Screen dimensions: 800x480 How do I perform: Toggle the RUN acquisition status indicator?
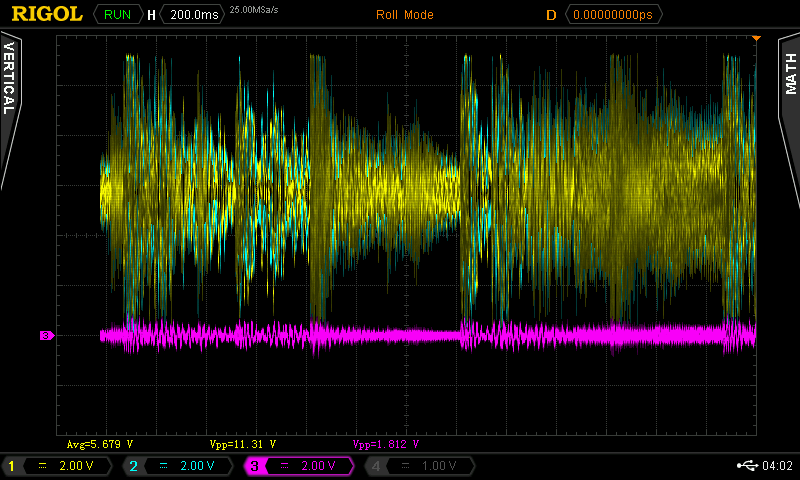tap(117, 16)
